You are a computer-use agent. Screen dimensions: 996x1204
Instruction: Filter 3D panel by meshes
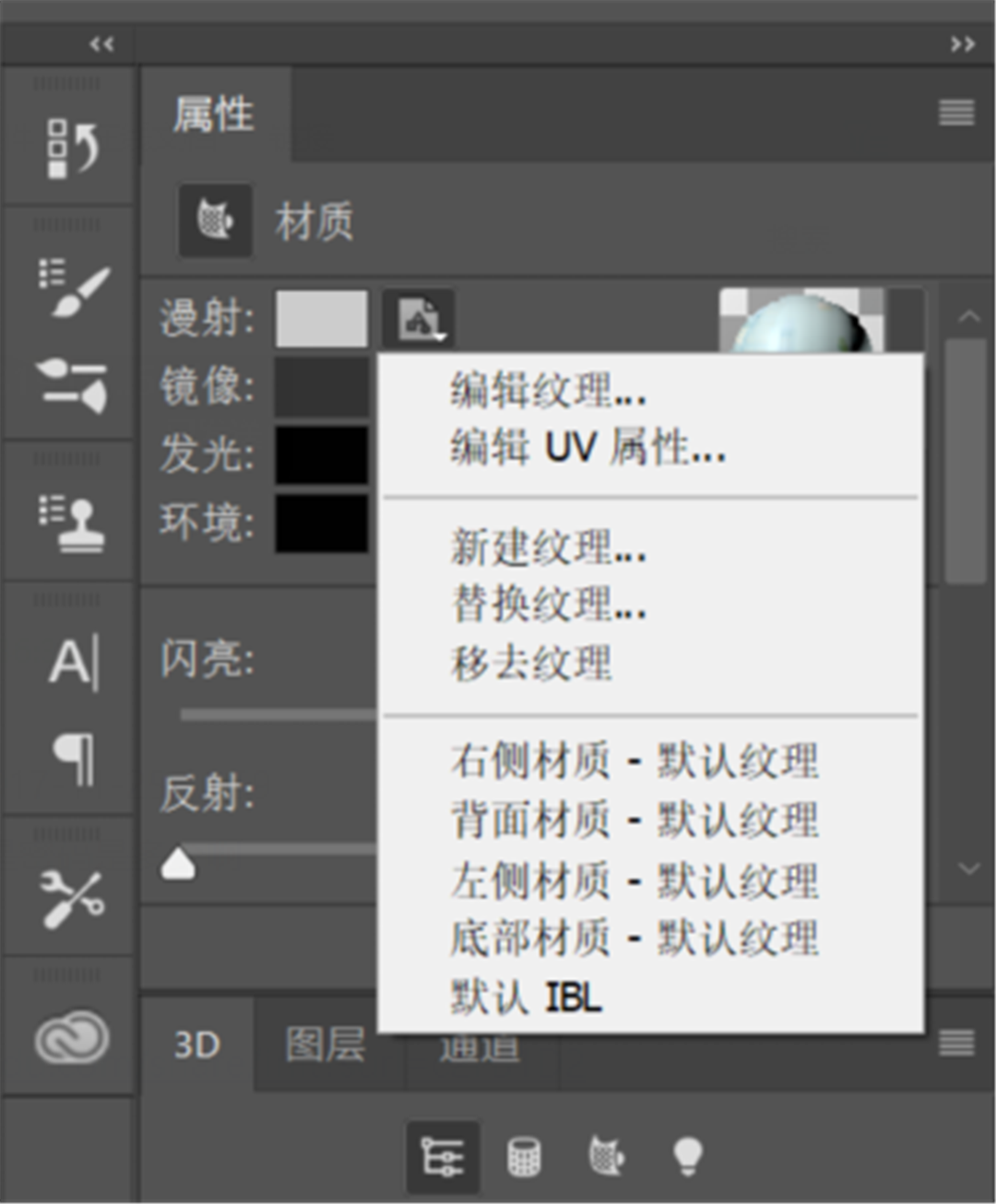(524, 1157)
